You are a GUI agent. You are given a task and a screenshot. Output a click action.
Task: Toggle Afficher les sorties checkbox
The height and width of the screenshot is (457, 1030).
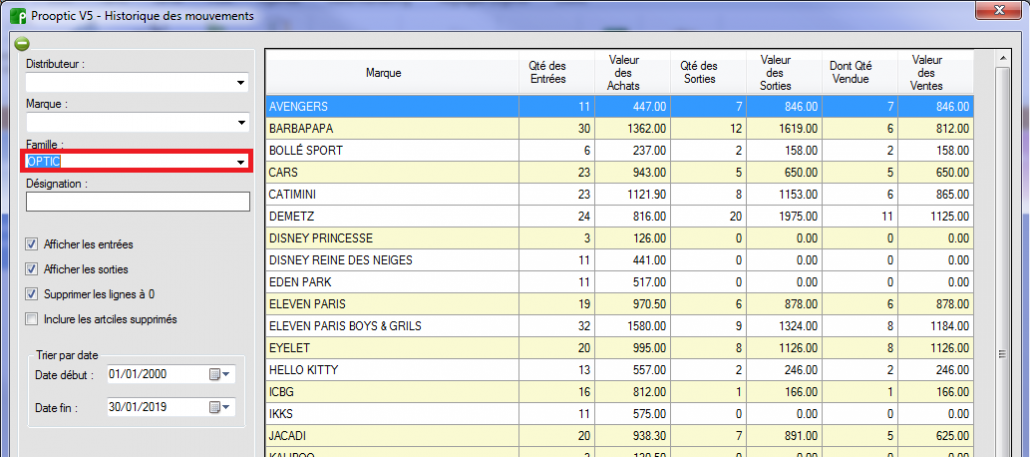[31, 269]
